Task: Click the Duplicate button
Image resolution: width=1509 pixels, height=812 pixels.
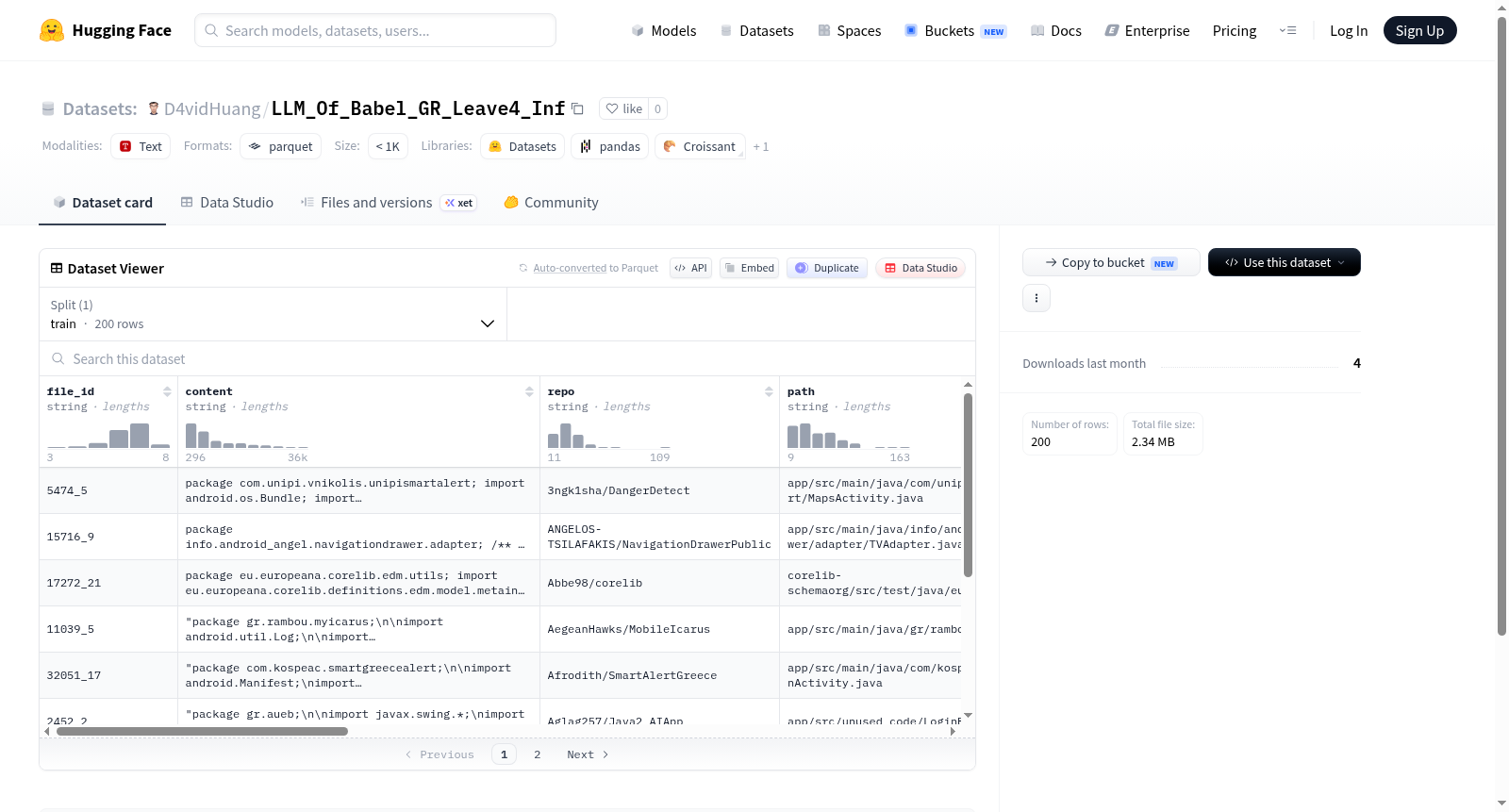Action: tap(827, 268)
